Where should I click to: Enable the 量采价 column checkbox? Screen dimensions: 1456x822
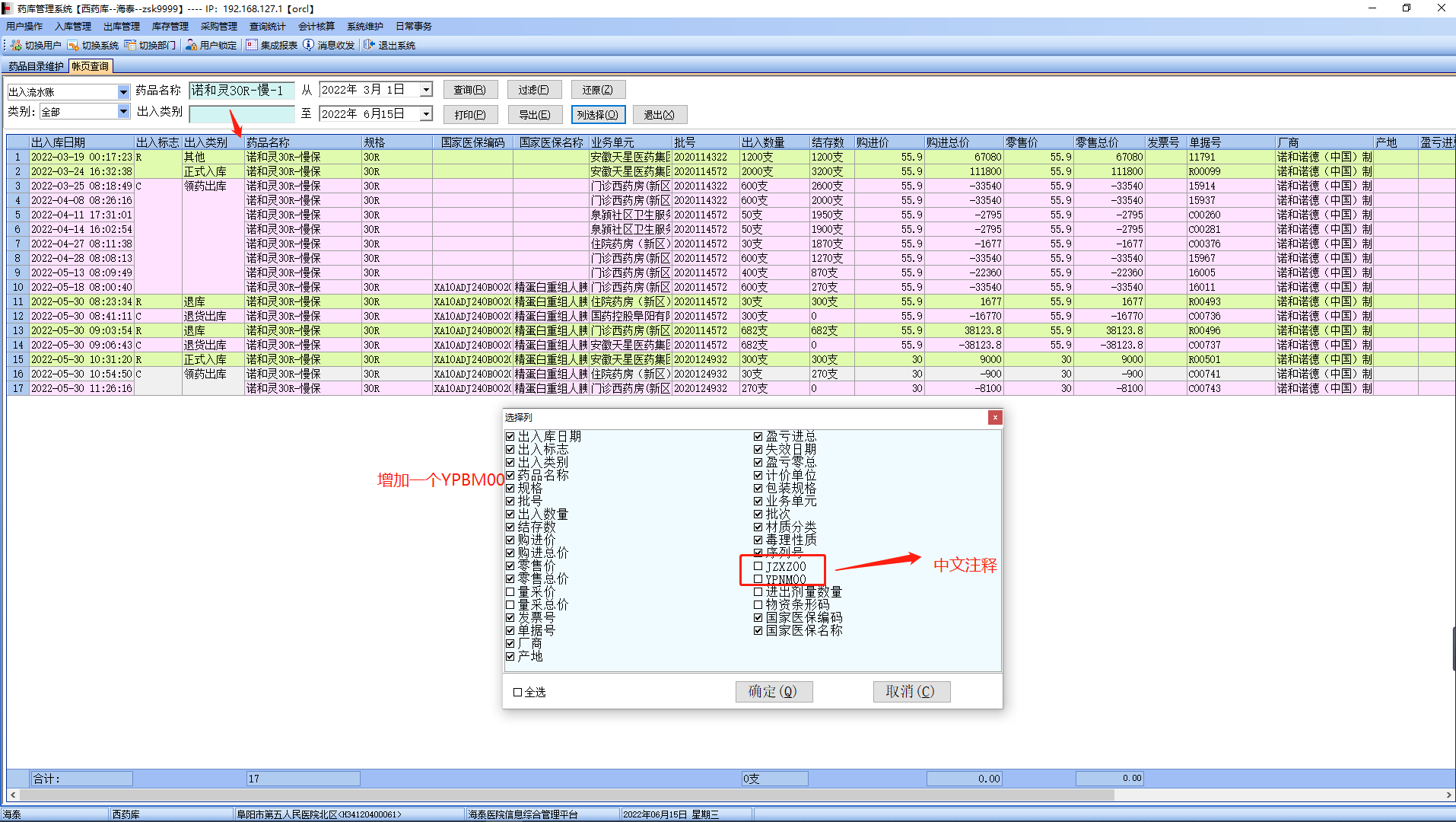tap(510, 592)
